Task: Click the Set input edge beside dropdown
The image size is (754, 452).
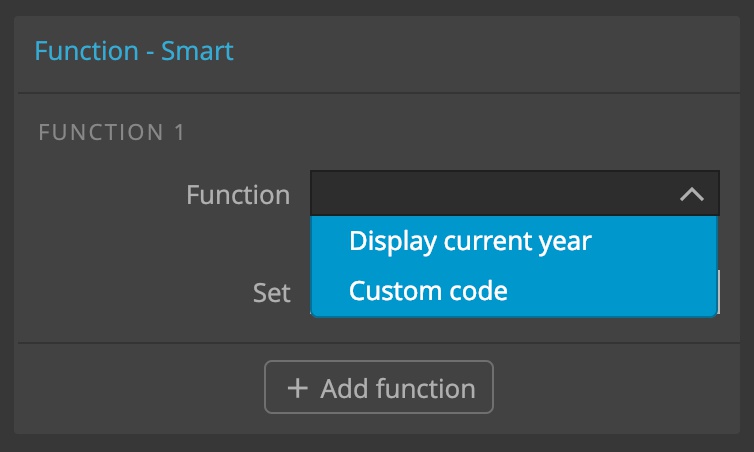Action: [x=718, y=292]
